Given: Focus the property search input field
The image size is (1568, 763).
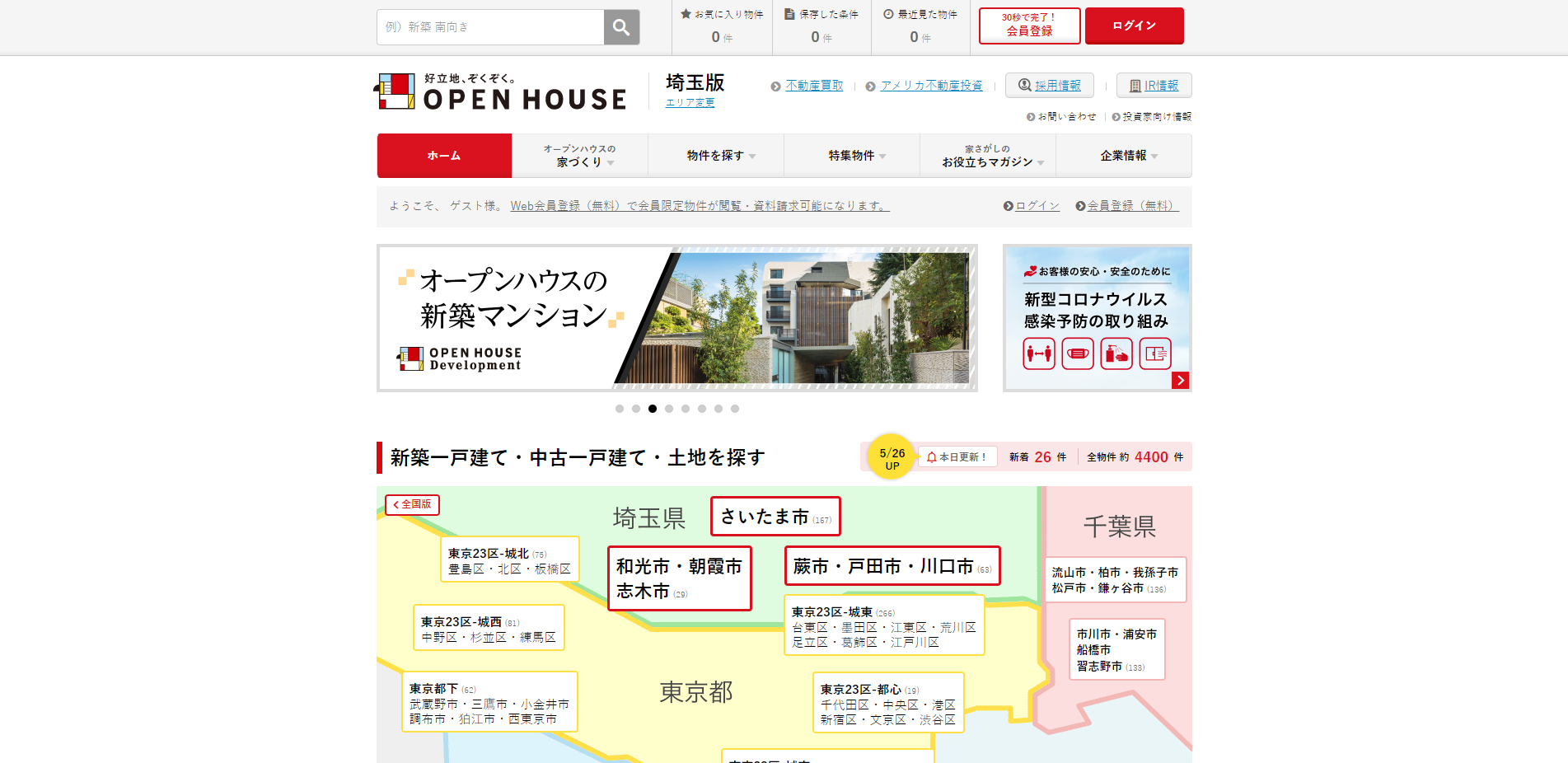Looking at the screenshot, I should pyautogui.click(x=490, y=27).
